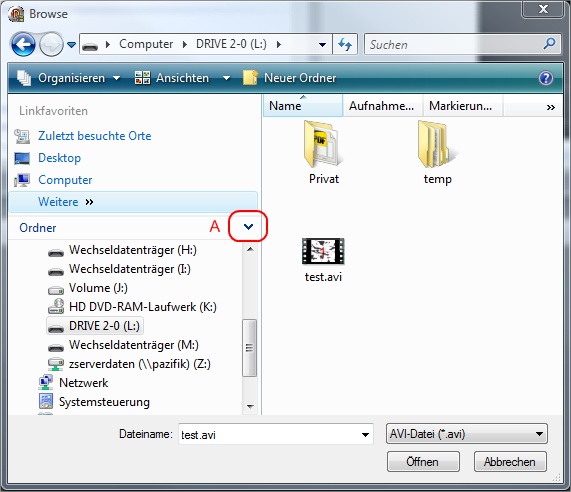Click the Netzwerk icon
Screen dimensions: 571x492
click(46, 382)
